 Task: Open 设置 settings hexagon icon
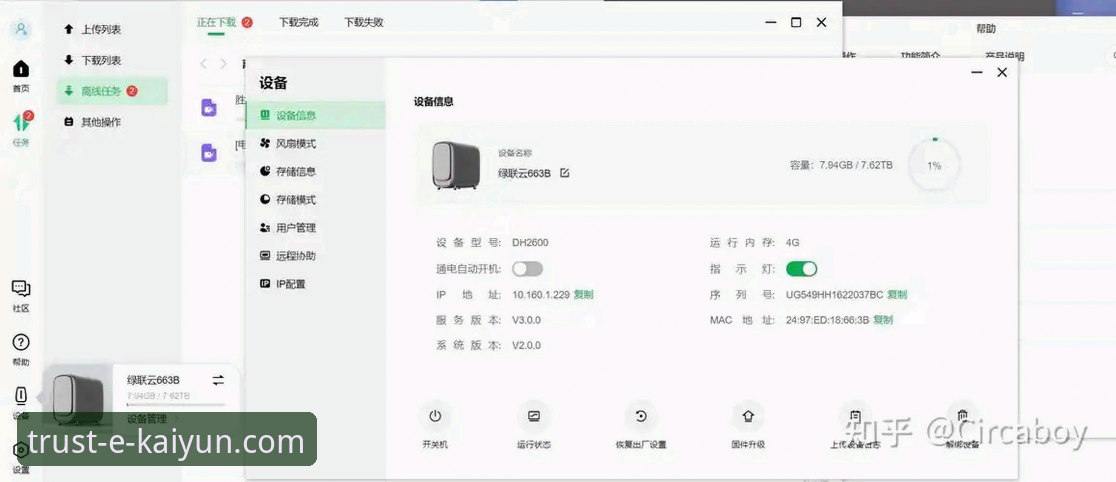click(21, 451)
